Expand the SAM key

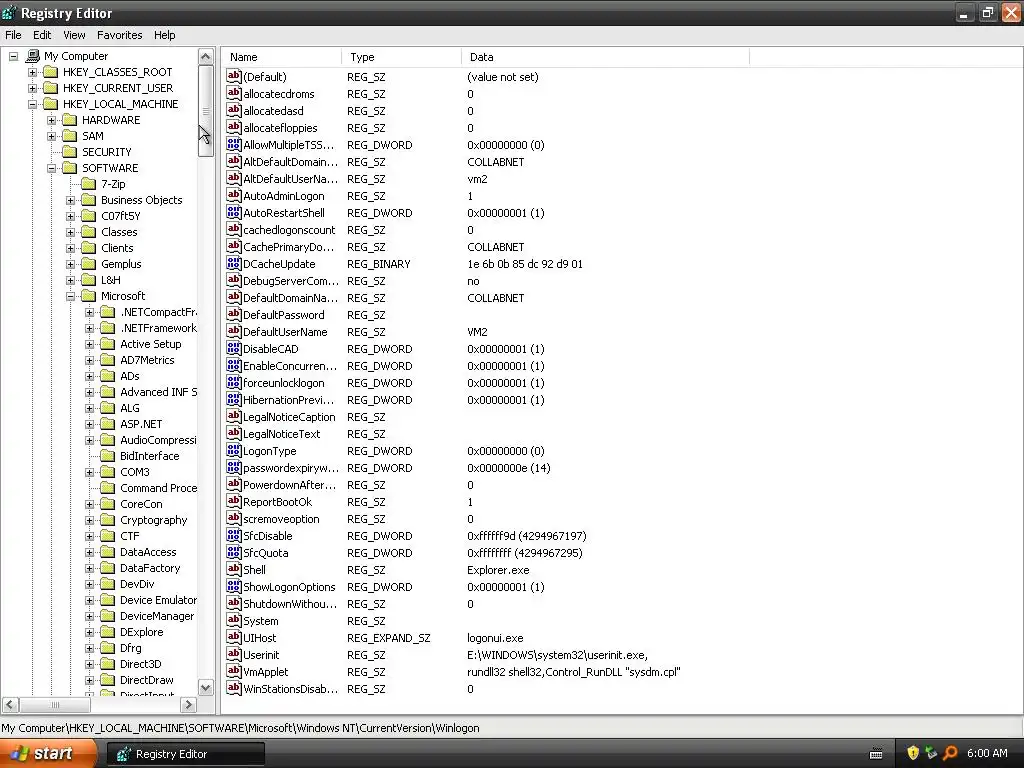51,136
